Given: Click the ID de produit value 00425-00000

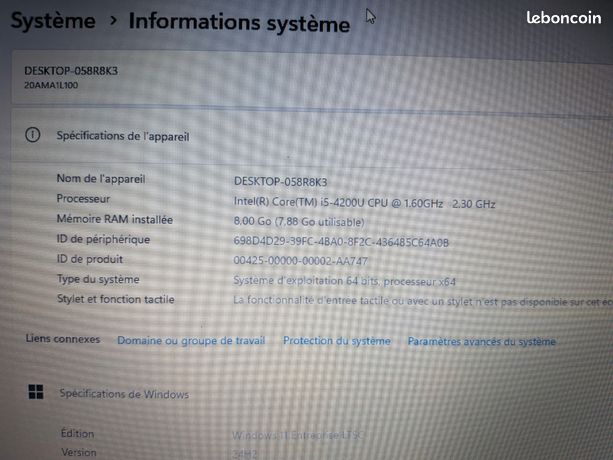Looking at the screenshot, I should pyautogui.click(x=300, y=261).
